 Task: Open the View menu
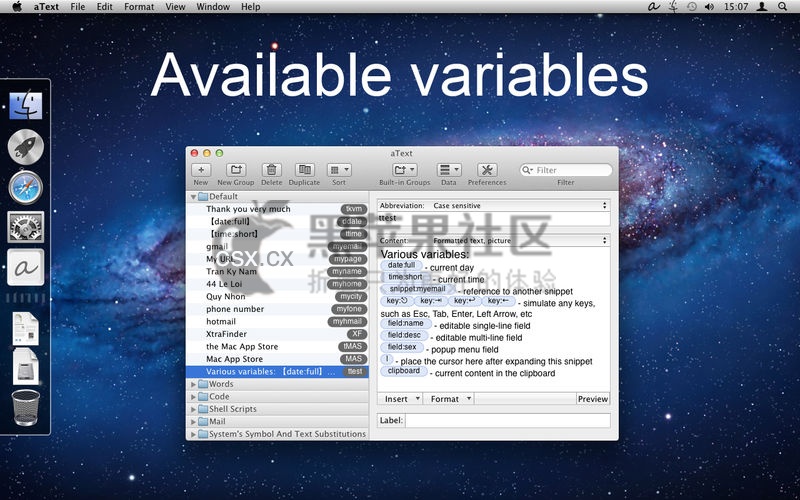click(x=175, y=7)
